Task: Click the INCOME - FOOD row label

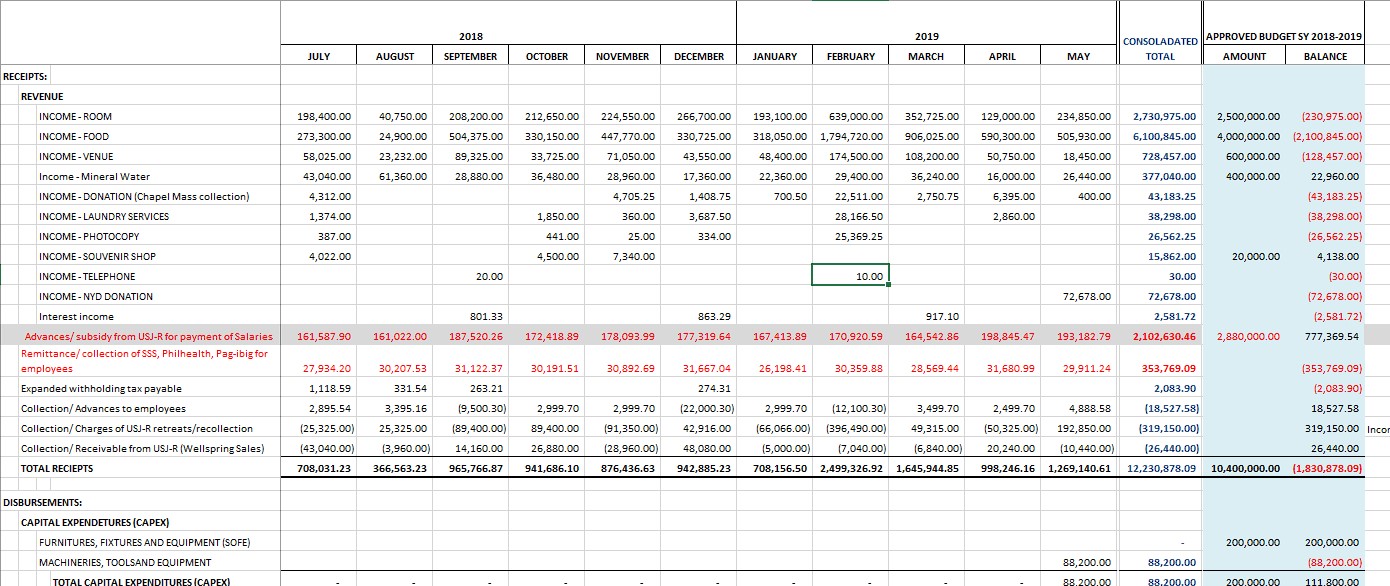Action: pos(74,137)
